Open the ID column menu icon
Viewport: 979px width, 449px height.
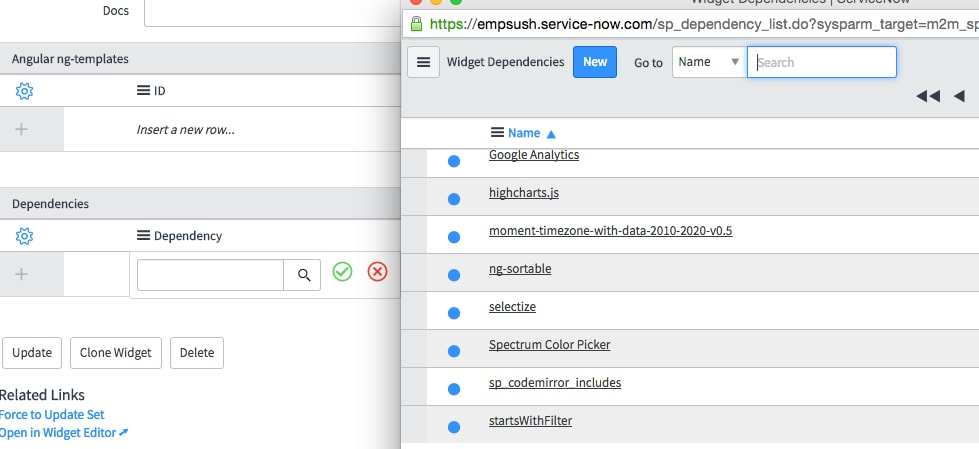pyautogui.click(x=143, y=91)
